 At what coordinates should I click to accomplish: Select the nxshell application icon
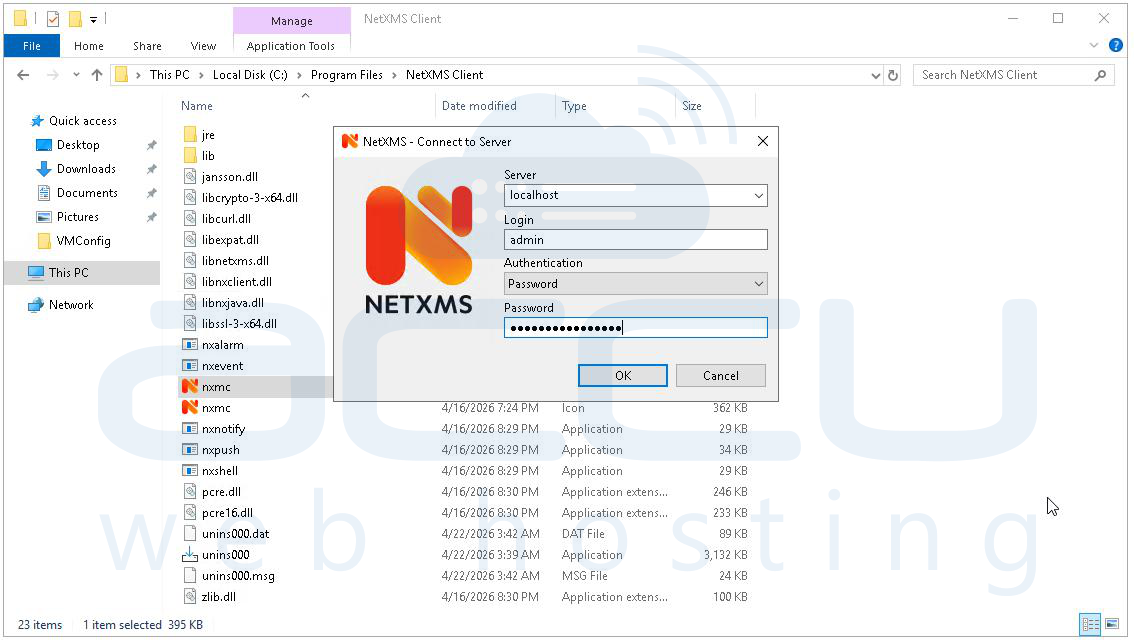pos(189,471)
